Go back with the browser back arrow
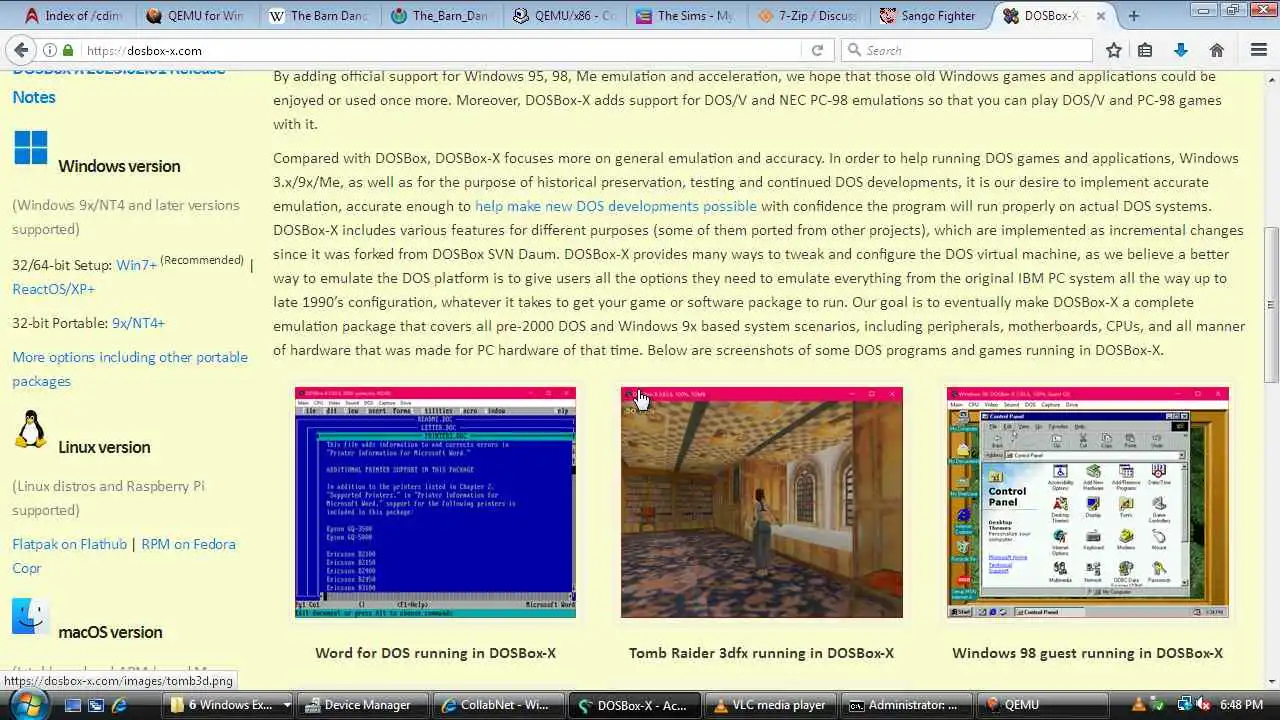The image size is (1280, 720). tap(20, 50)
